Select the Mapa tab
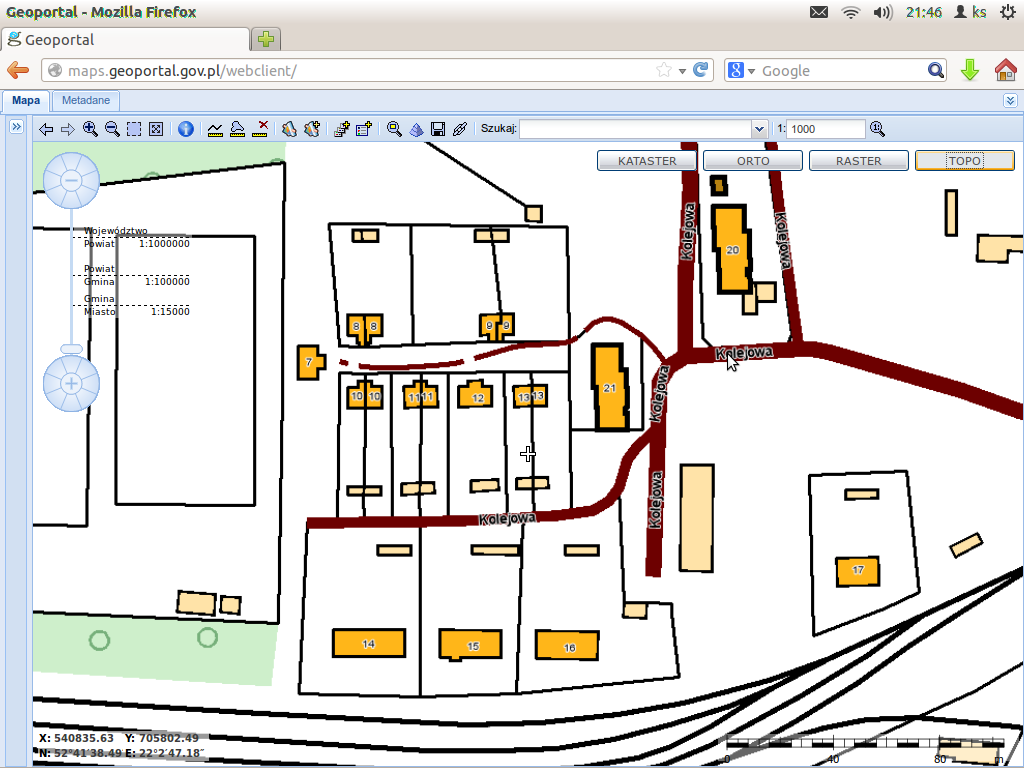This screenshot has height=768, width=1024. pyautogui.click(x=27, y=101)
